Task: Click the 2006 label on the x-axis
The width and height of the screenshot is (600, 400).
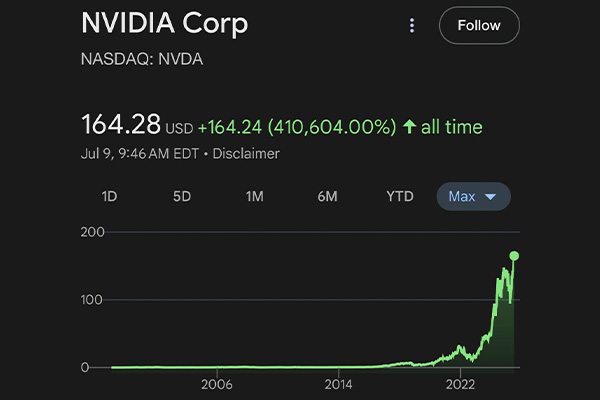Action: (x=217, y=384)
